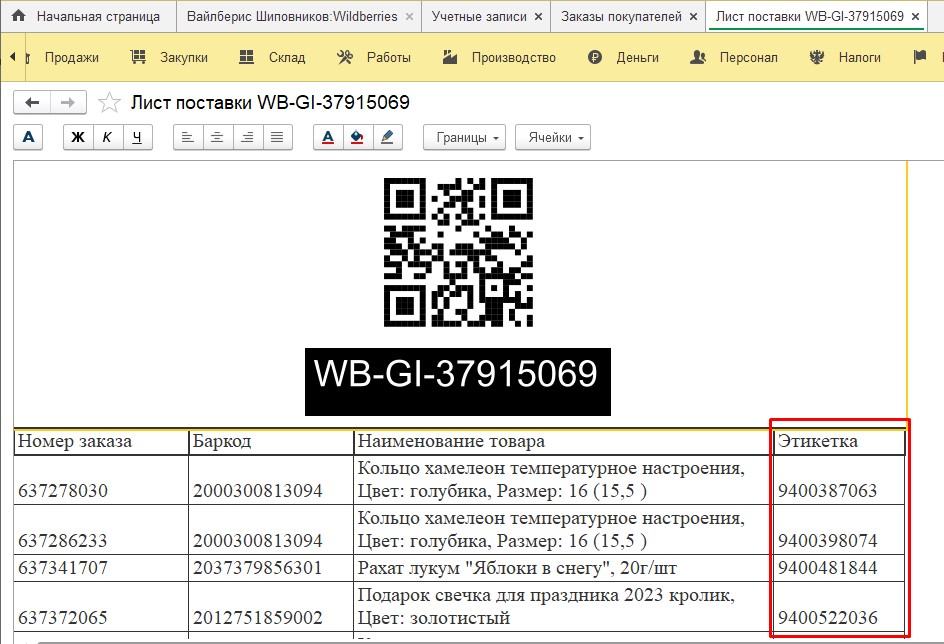Viewport: 944px width, 644px height.
Task: Align text to the right
Action: coord(247,137)
